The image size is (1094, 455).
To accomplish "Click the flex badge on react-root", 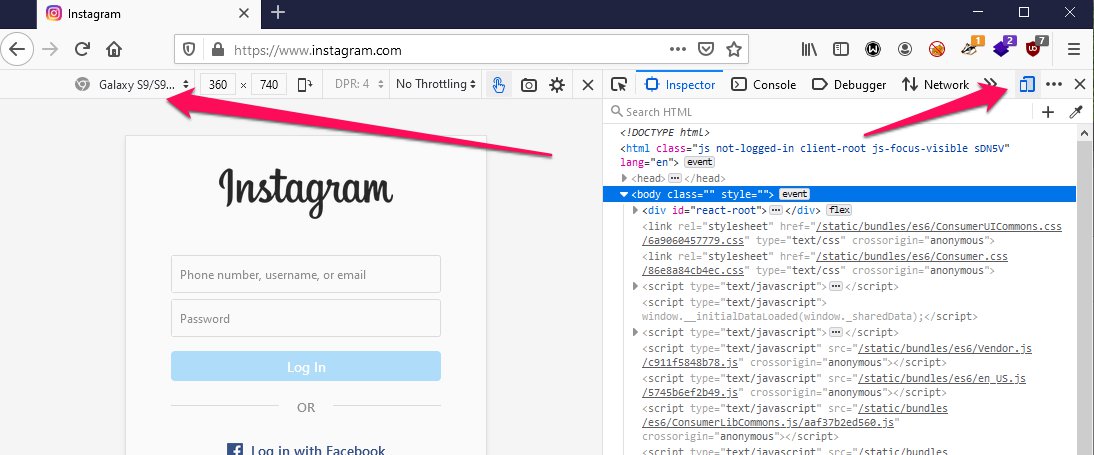I will [x=839, y=210].
